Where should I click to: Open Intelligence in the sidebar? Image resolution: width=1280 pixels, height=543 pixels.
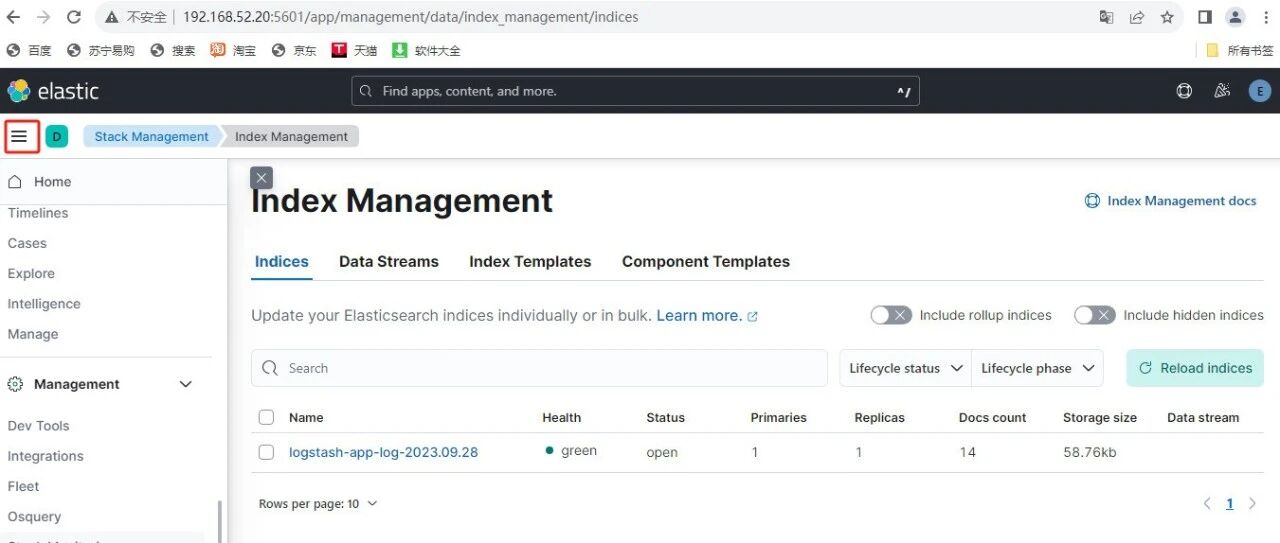44,304
